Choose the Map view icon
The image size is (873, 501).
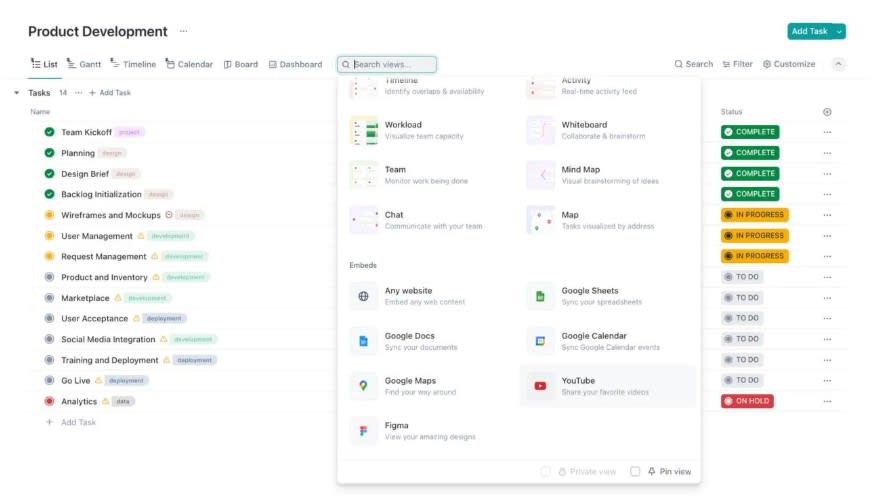(541, 220)
